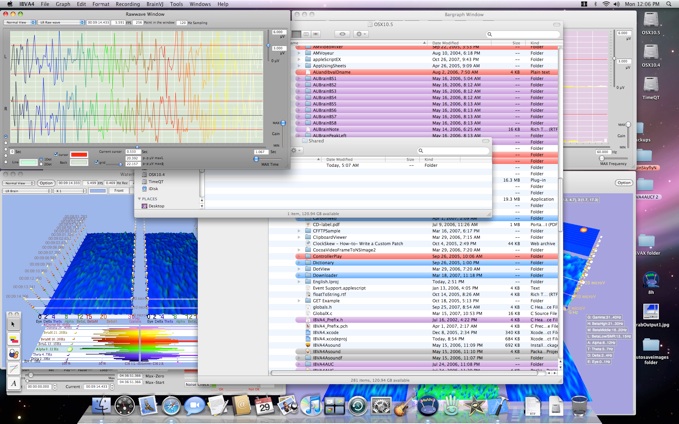Click the light green Line color swatch
This screenshot has height=424, width=679.
point(29,162)
